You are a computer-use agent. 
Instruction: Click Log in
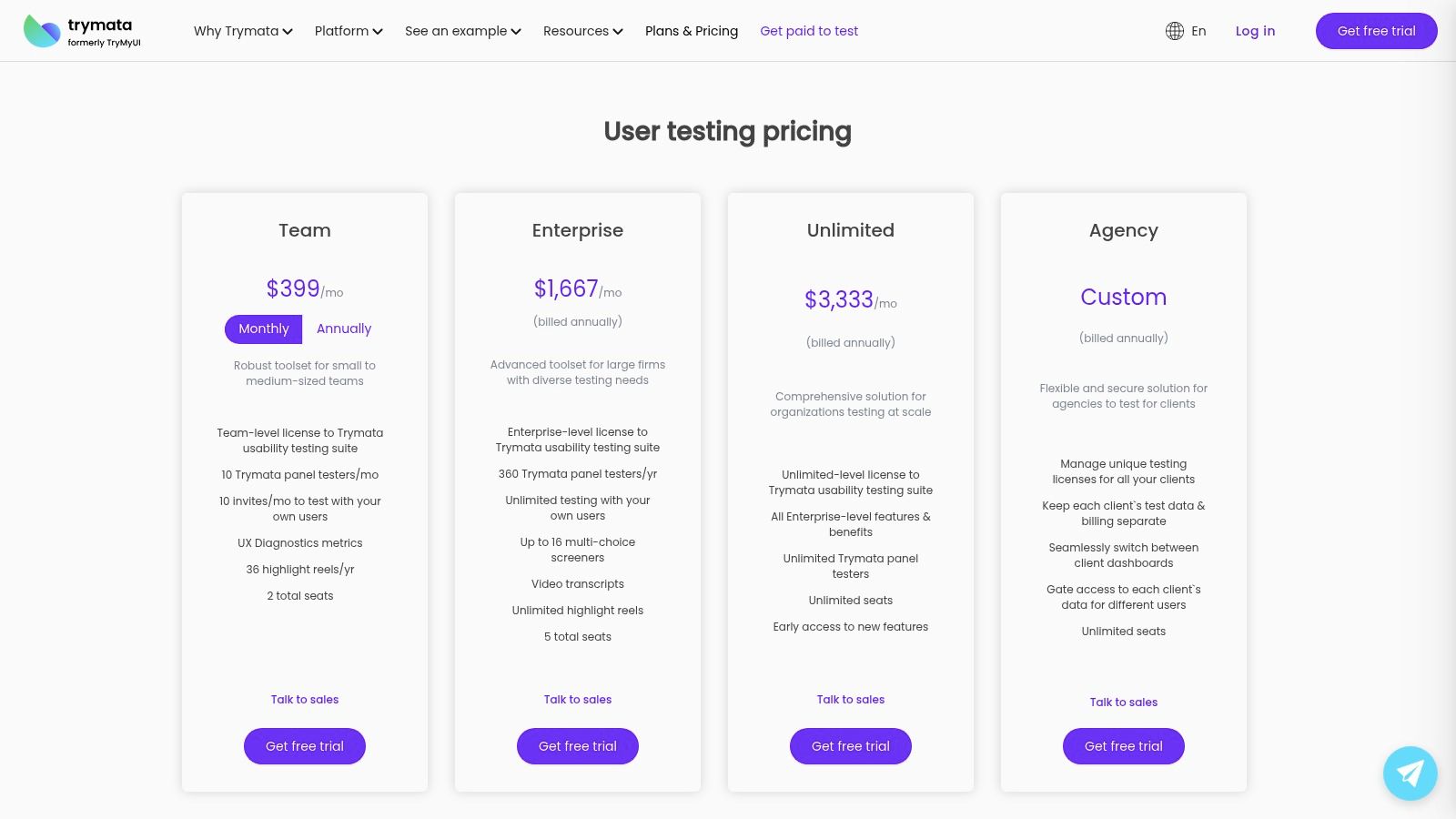tap(1255, 31)
